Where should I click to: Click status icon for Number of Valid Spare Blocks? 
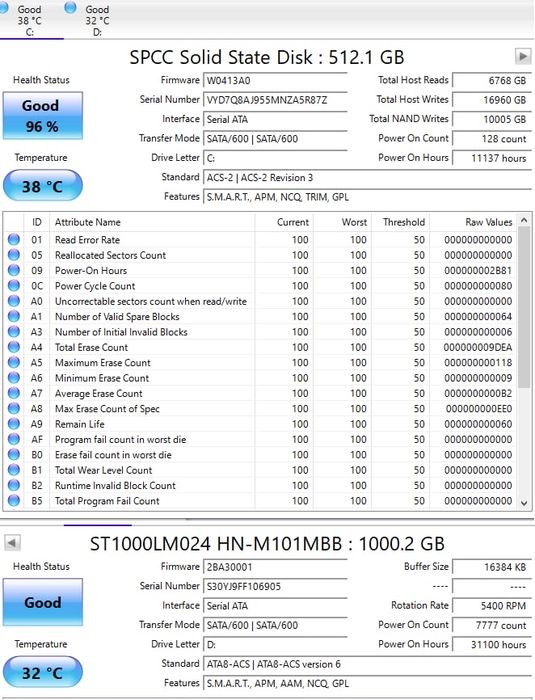tap(14, 316)
